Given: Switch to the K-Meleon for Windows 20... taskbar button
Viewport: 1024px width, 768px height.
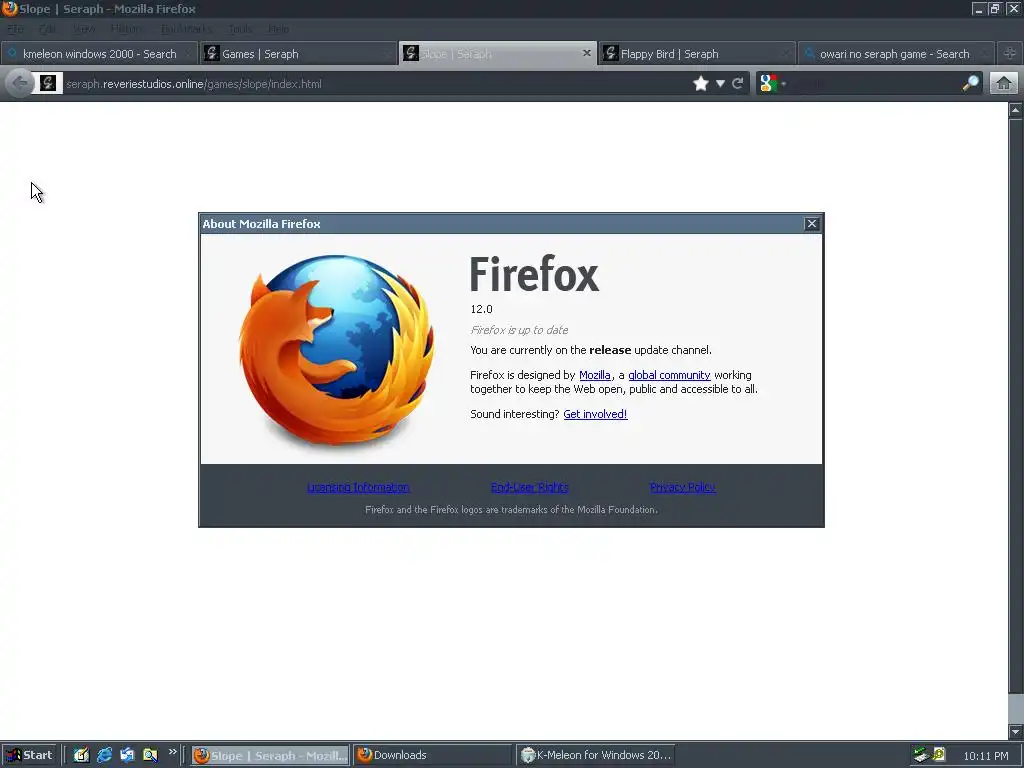Looking at the screenshot, I should (595, 755).
